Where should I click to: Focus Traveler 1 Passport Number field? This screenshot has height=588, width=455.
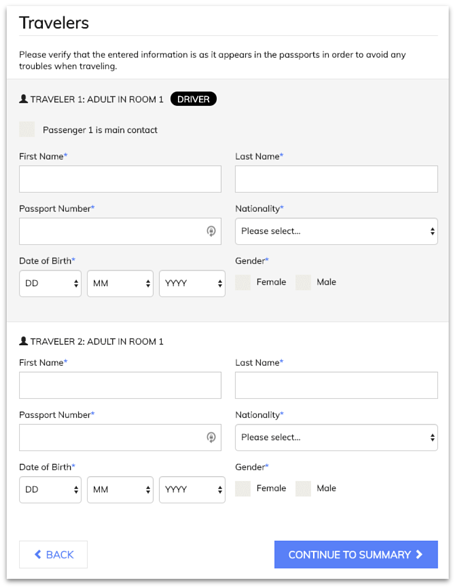(x=120, y=231)
